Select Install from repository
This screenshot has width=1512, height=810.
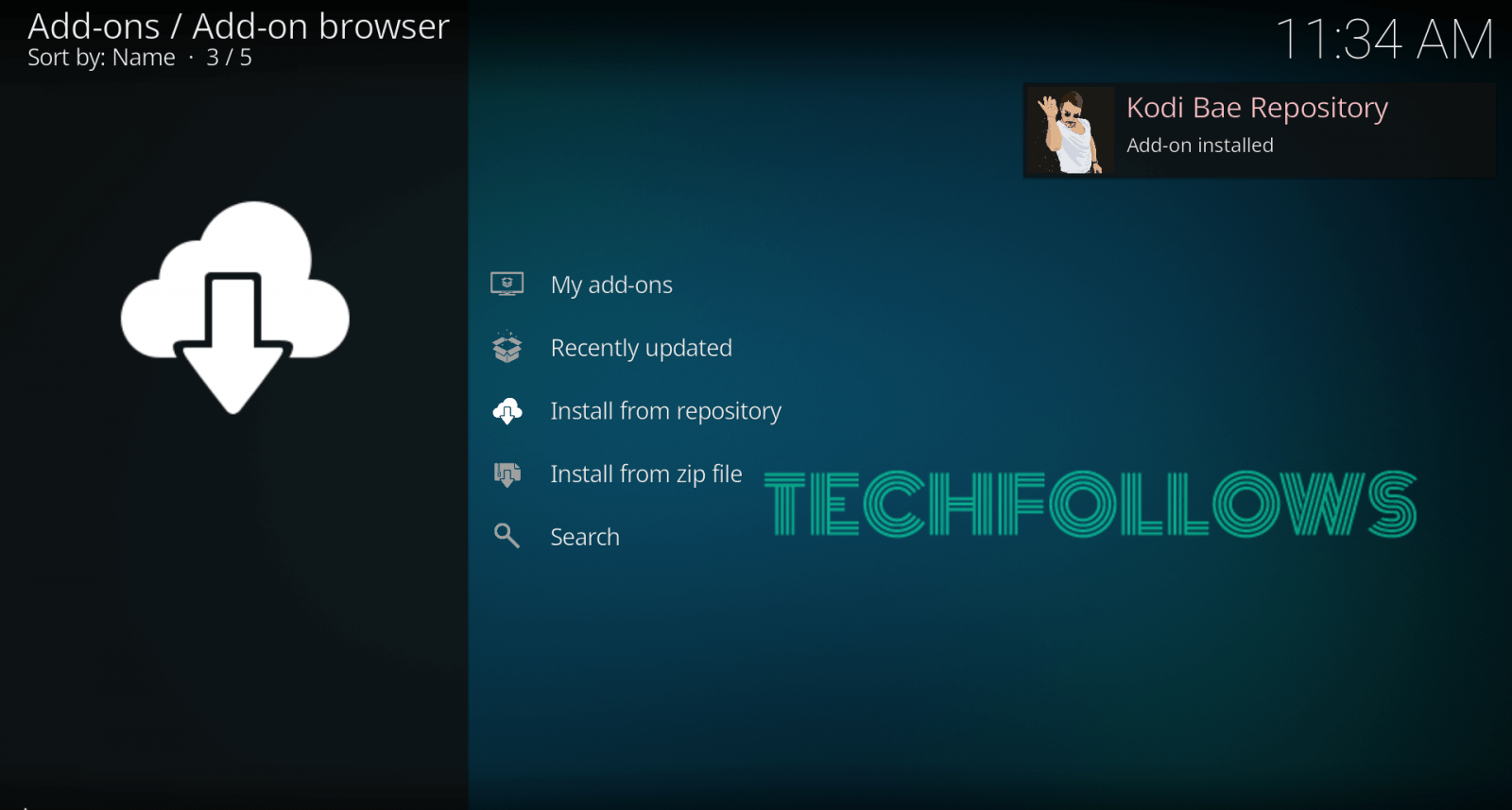click(665, 411)
